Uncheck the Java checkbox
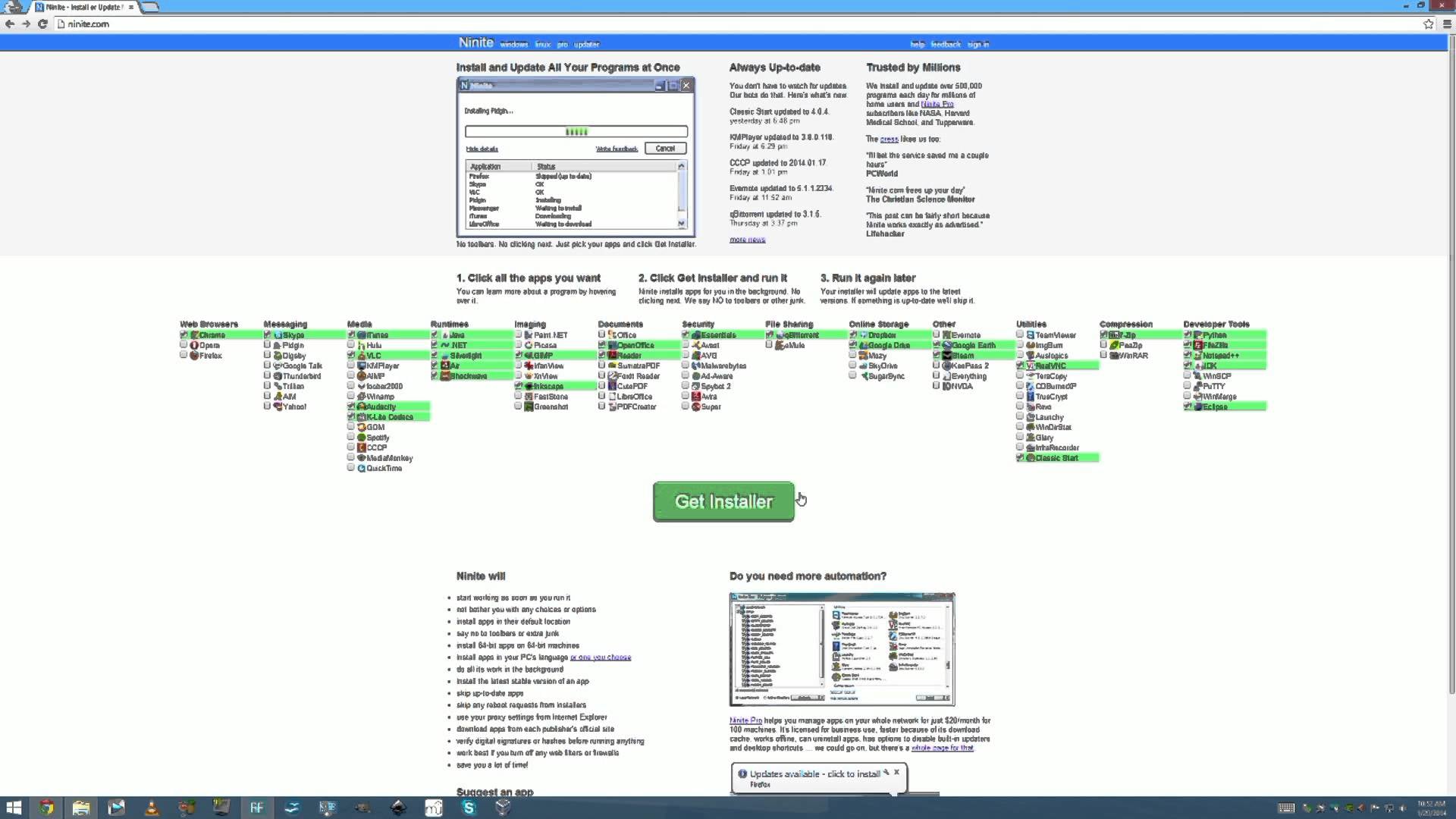The height and width of the screenshot is (819, 1456). tap(435, 334)
